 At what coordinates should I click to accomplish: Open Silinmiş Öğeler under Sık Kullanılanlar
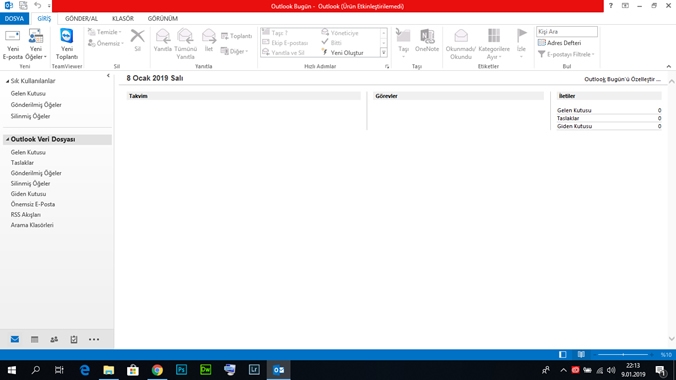click(30, 116)
